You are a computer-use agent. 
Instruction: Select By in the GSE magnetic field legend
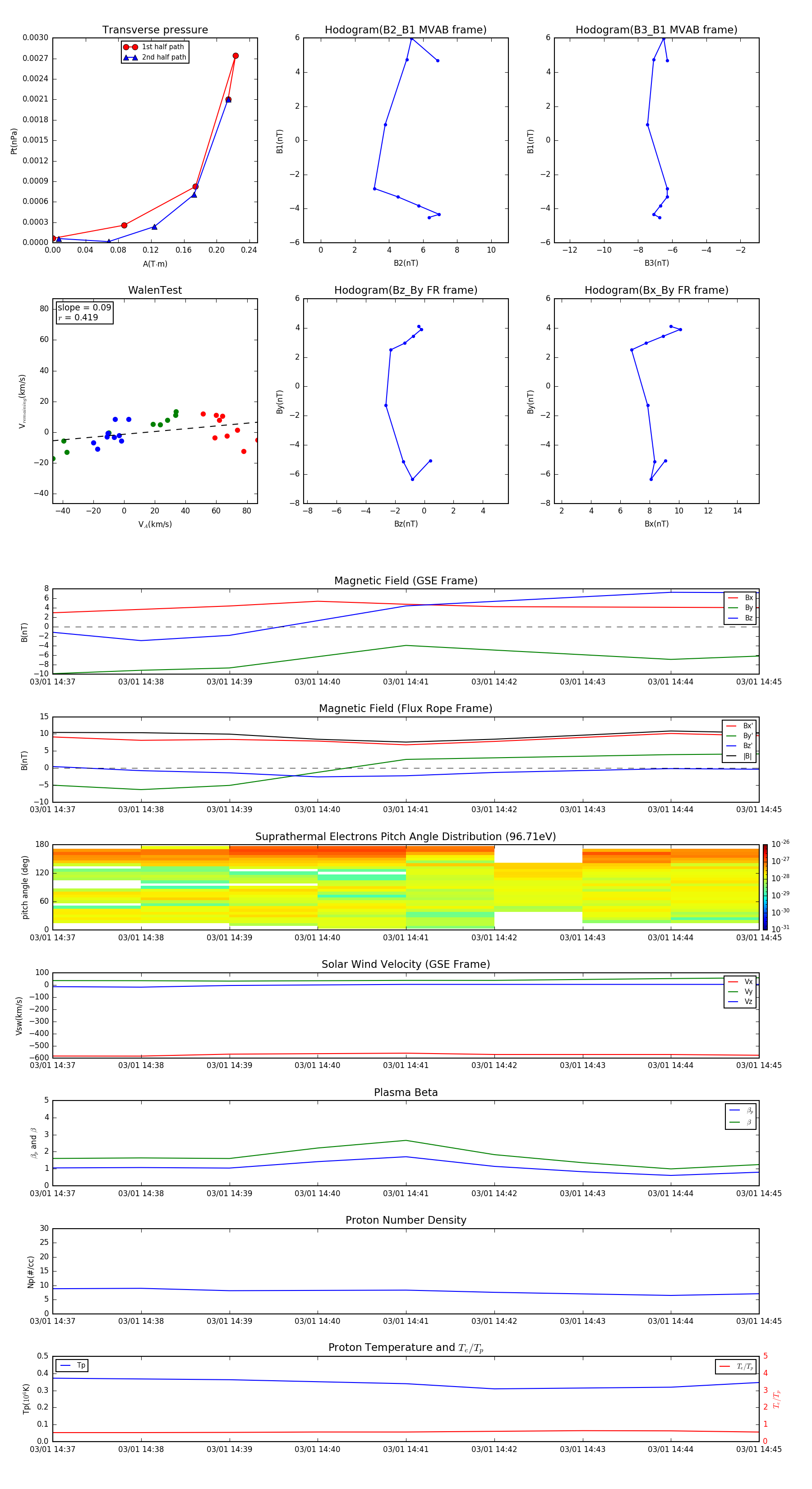point(740,607)
